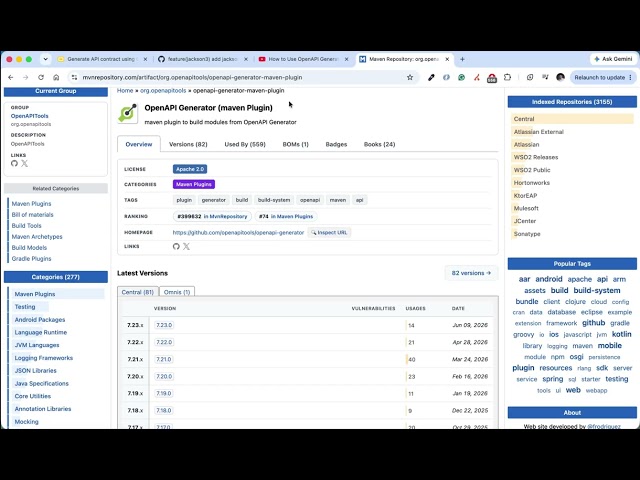Open Bill of materials related category
The image size is (640, 480).
tap(33, 215)
